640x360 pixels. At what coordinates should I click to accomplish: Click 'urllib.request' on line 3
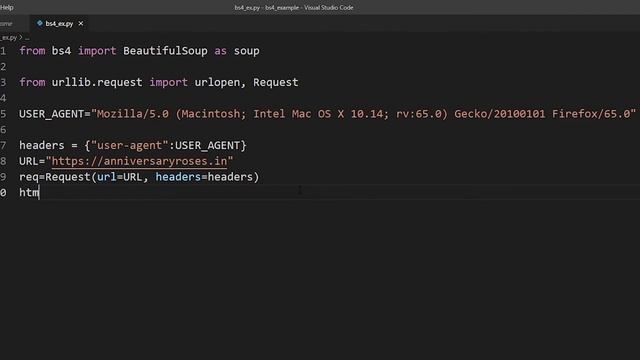[x=97, y=82]
